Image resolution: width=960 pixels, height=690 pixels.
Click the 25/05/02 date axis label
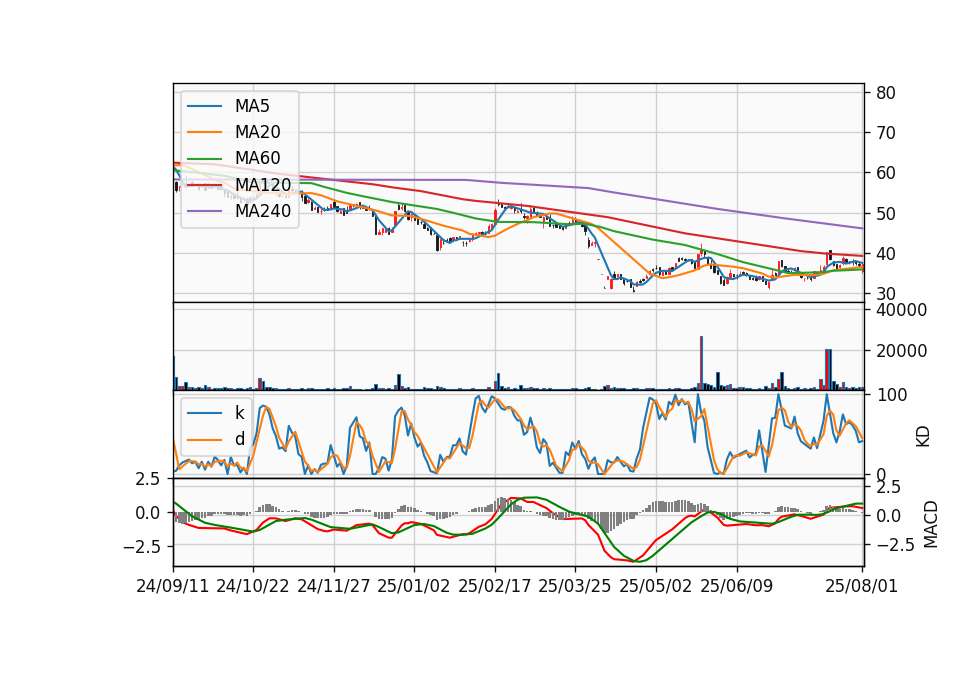pyautogui.click(x=656, y=586)
